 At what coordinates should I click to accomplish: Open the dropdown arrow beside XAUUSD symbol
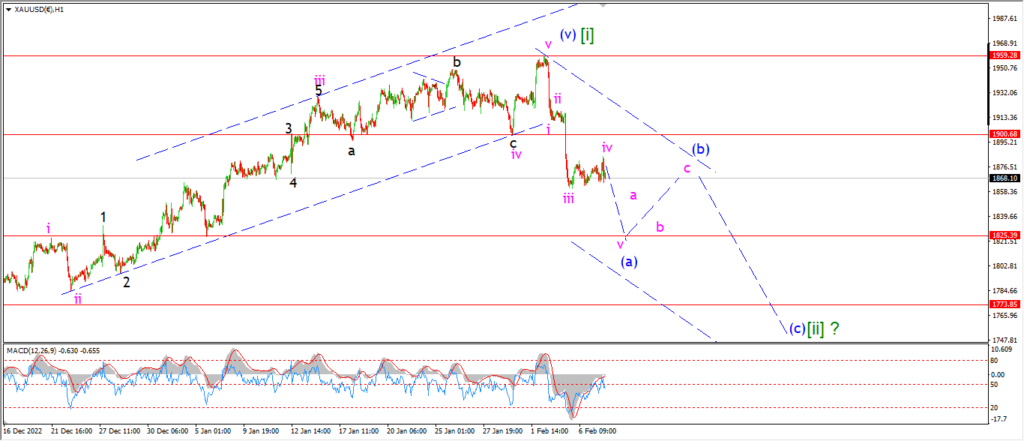point(8,10)
